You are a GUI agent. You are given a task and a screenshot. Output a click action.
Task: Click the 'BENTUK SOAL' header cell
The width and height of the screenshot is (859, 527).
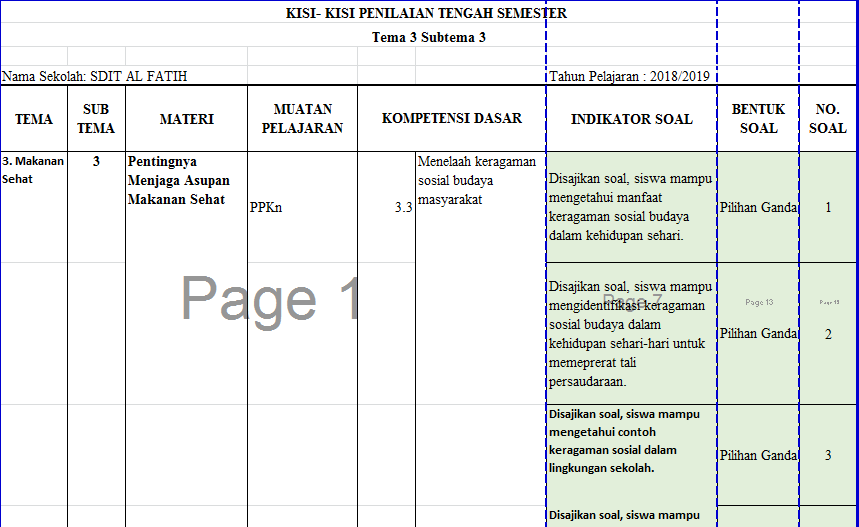point(758,119)
